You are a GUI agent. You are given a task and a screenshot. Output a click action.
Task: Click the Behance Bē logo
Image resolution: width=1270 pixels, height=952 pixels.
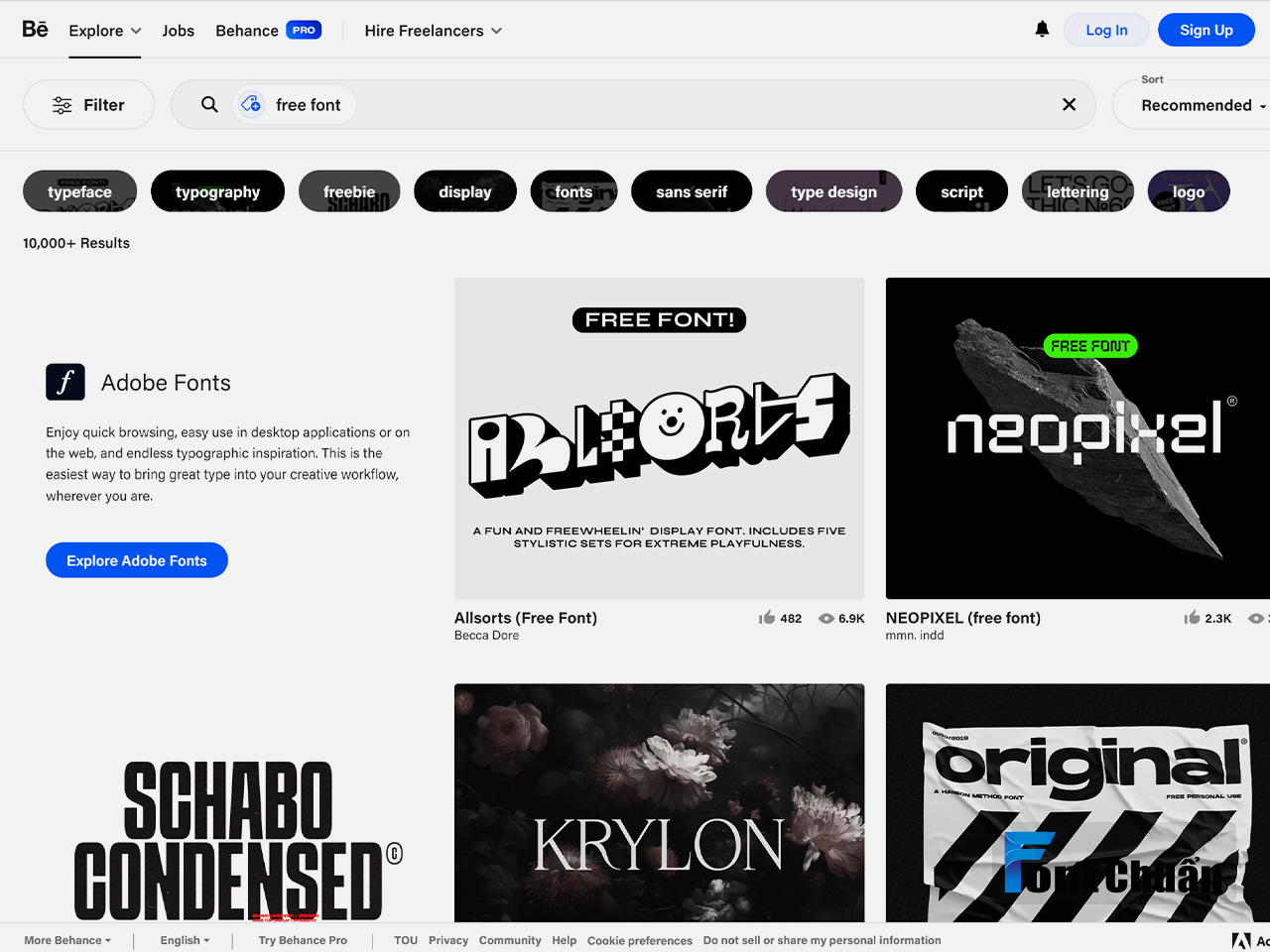[35, 29]
